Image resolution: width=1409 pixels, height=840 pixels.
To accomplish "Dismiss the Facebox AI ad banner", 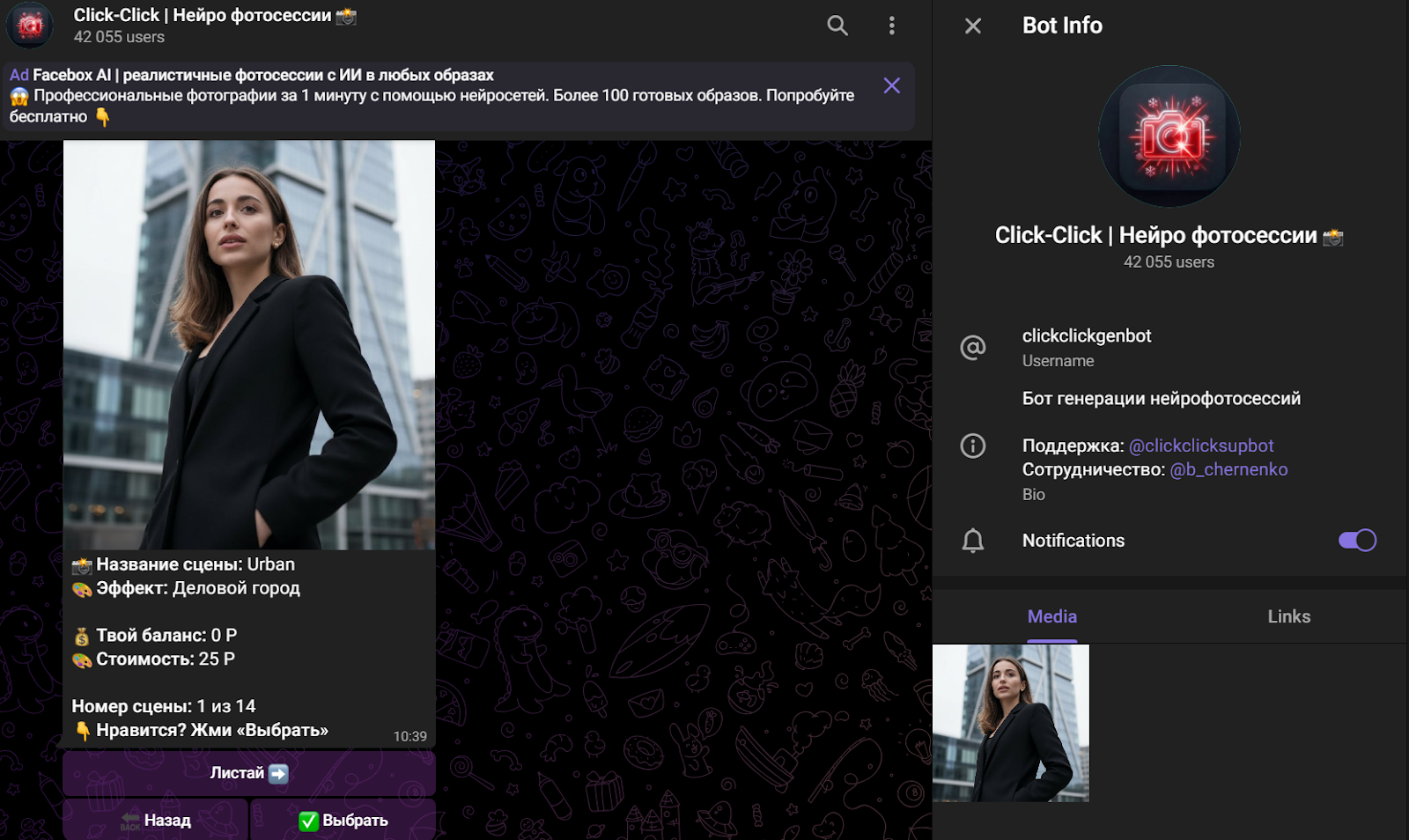I will 891,85.
